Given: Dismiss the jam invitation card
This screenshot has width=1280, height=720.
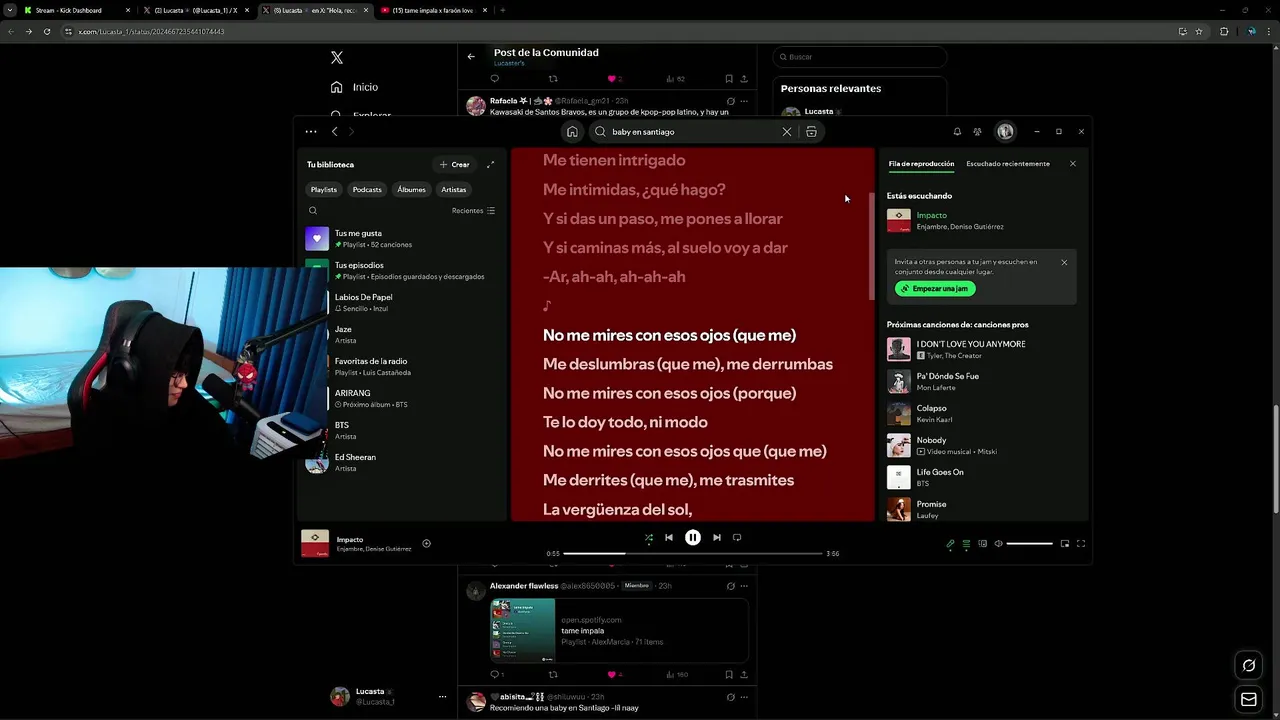Looking at the screenshot, I should (1064, 262).
